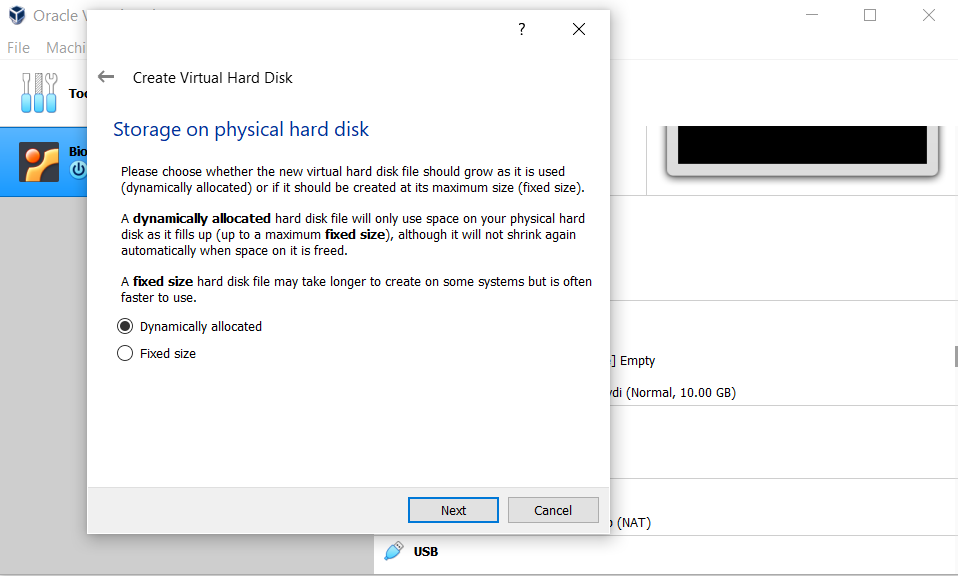Open the File menu
Screen dimensions: 958x576
(x=17, y=47)
